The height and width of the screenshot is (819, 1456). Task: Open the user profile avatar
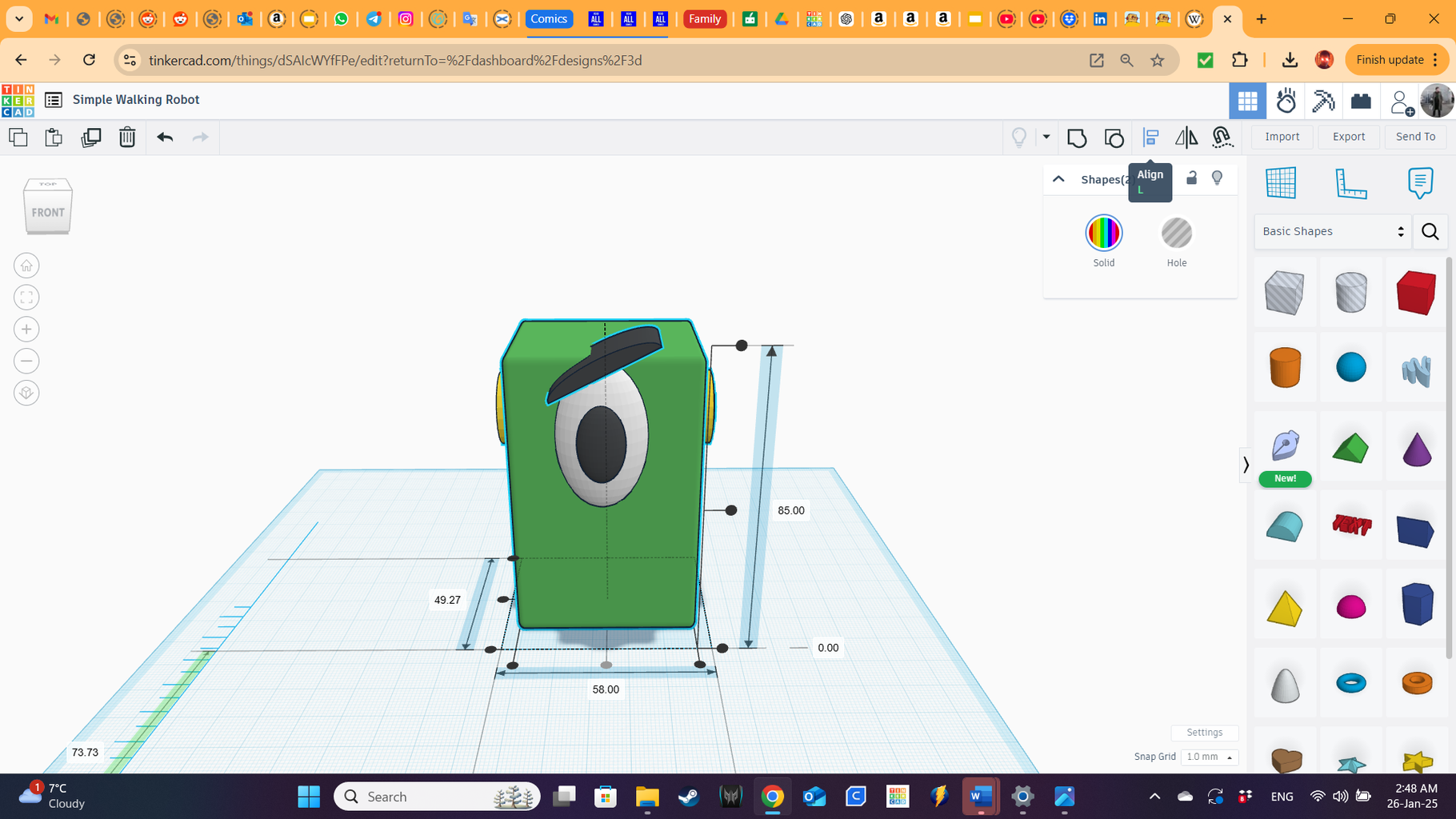pos(1437,102)
